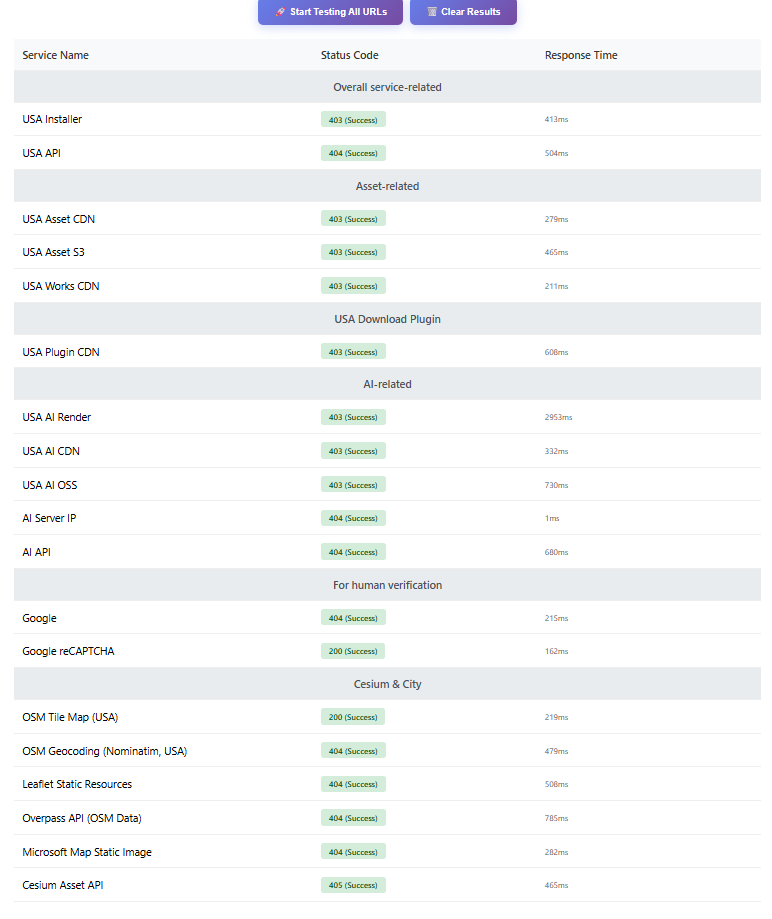The image size is (772, 919).
Task: Start testing all URLs
Action: [x=331, y=12]
